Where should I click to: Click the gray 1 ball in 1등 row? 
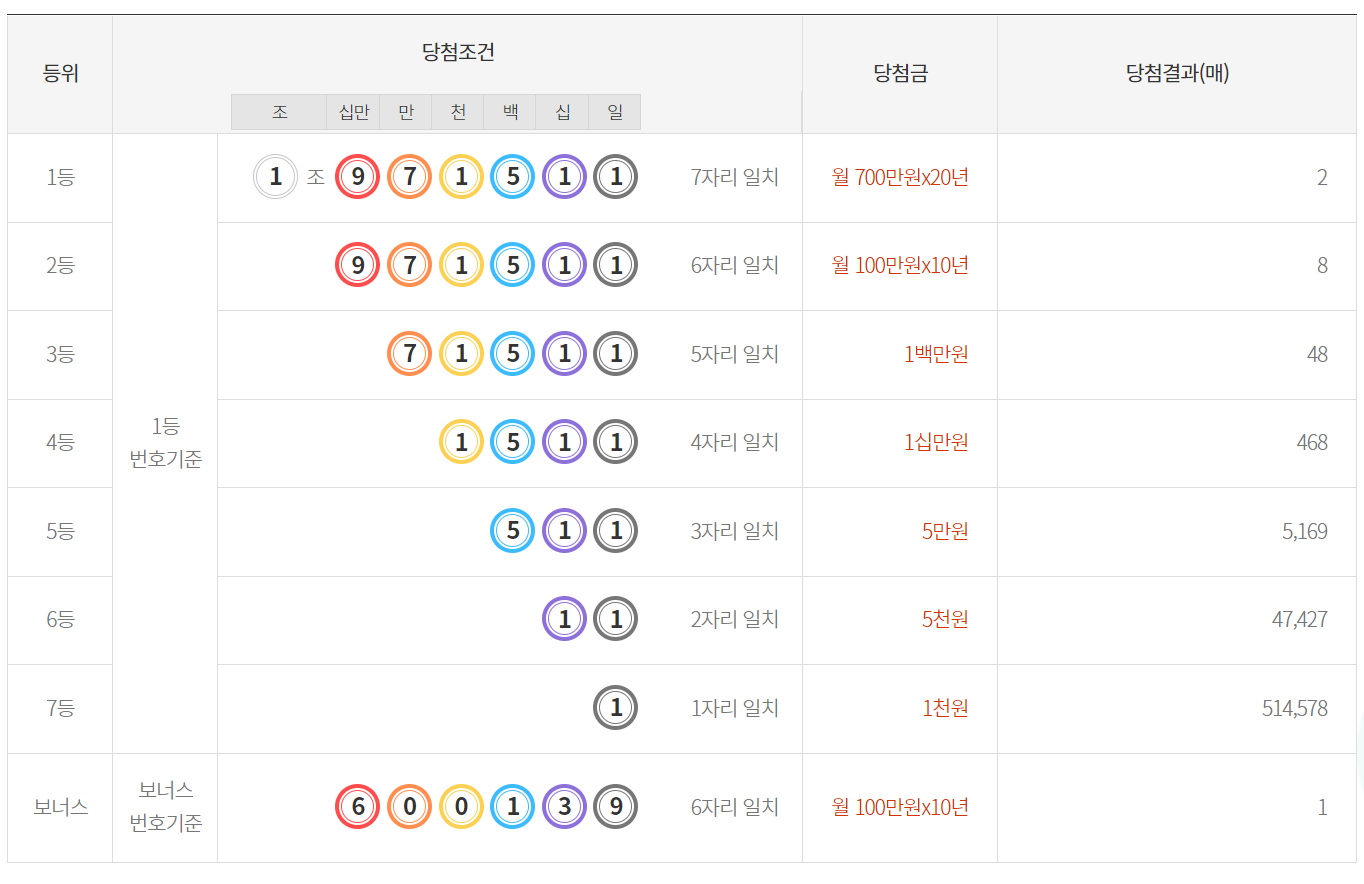(616, 177)
